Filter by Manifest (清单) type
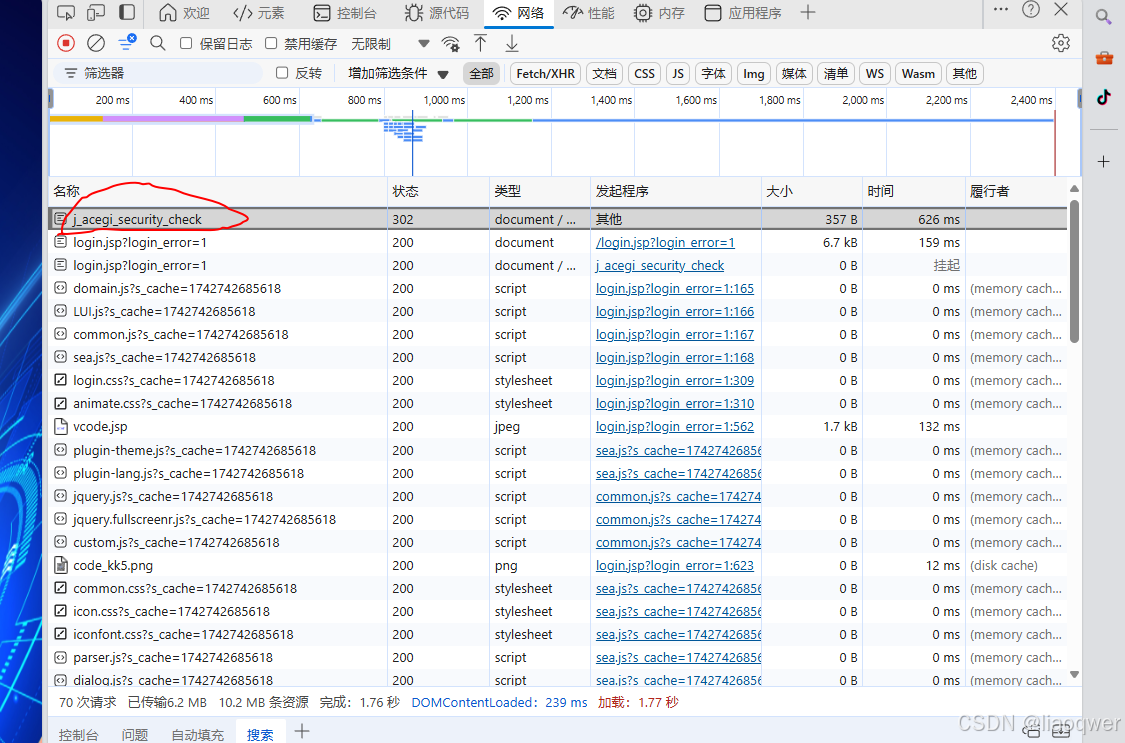 click(x=835, y=73)
